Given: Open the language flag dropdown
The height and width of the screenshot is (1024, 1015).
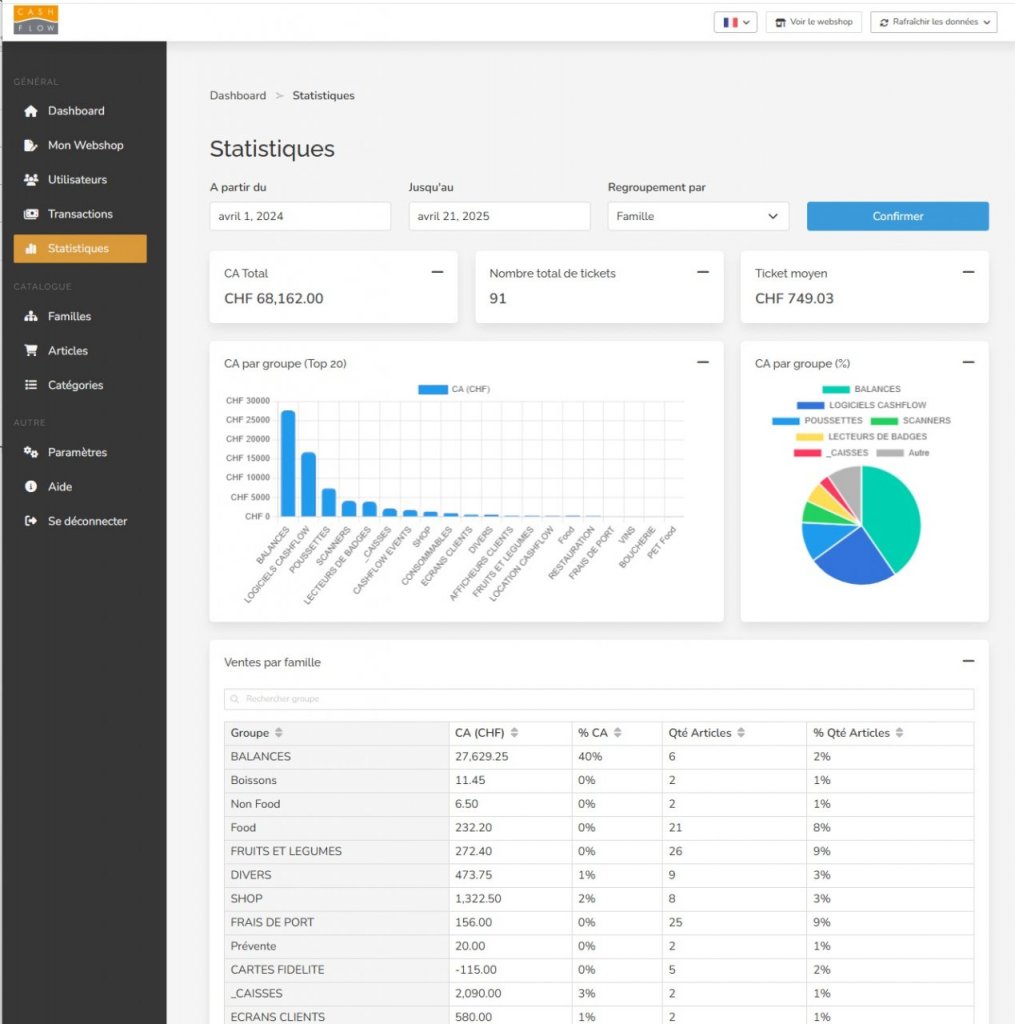Looking at the screenshot, I should (x=735, y=22).
